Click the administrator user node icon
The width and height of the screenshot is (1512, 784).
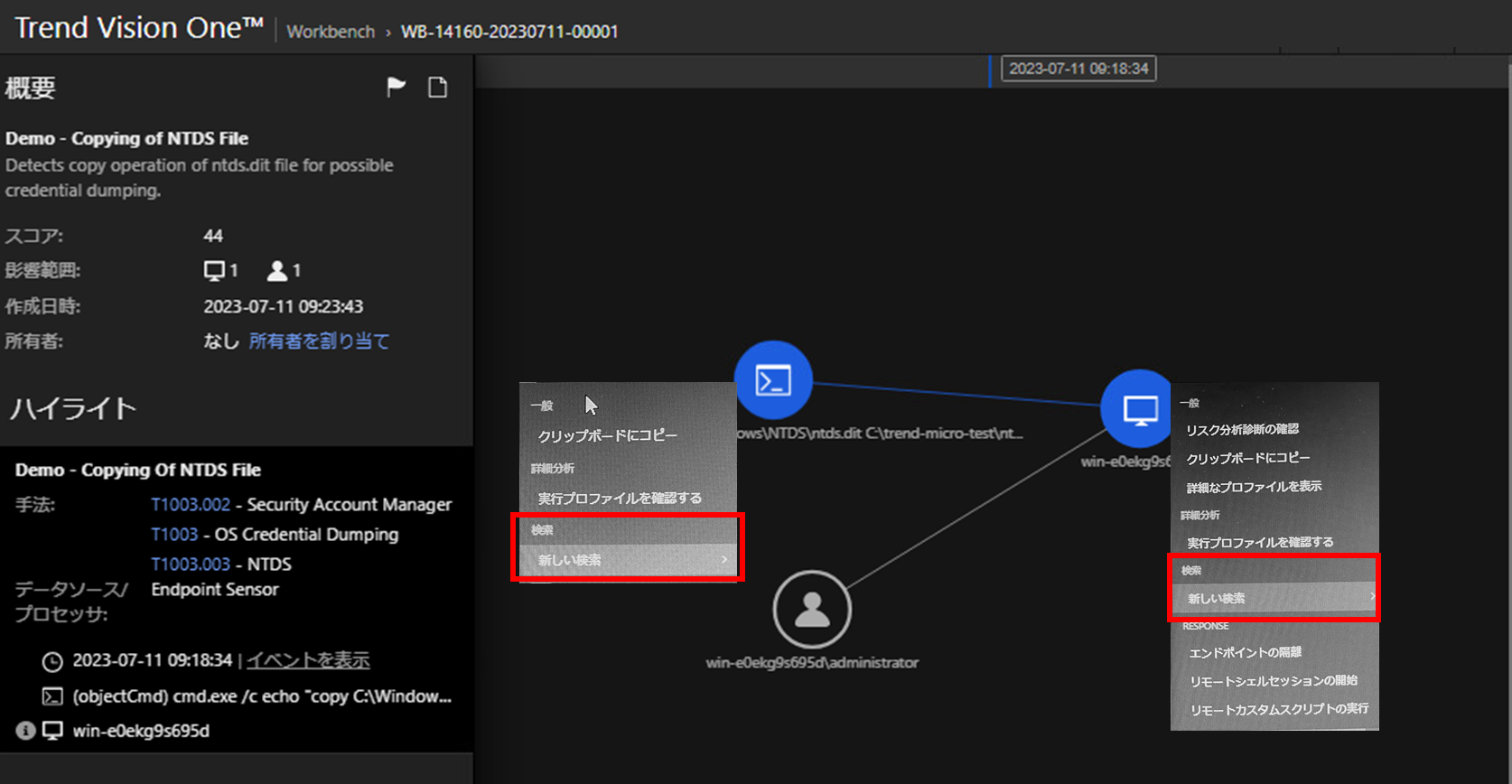(x=812, y=610)
